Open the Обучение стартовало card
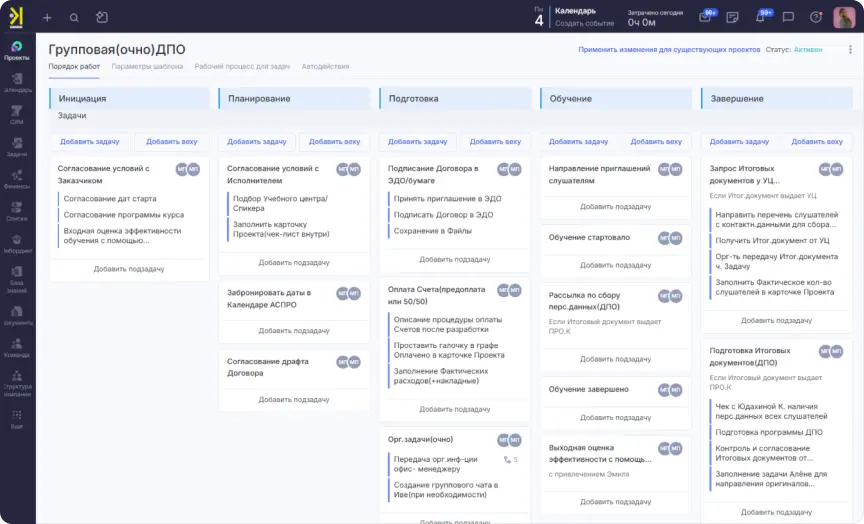Viewport: 864px width, 524px height. point(589,237)
